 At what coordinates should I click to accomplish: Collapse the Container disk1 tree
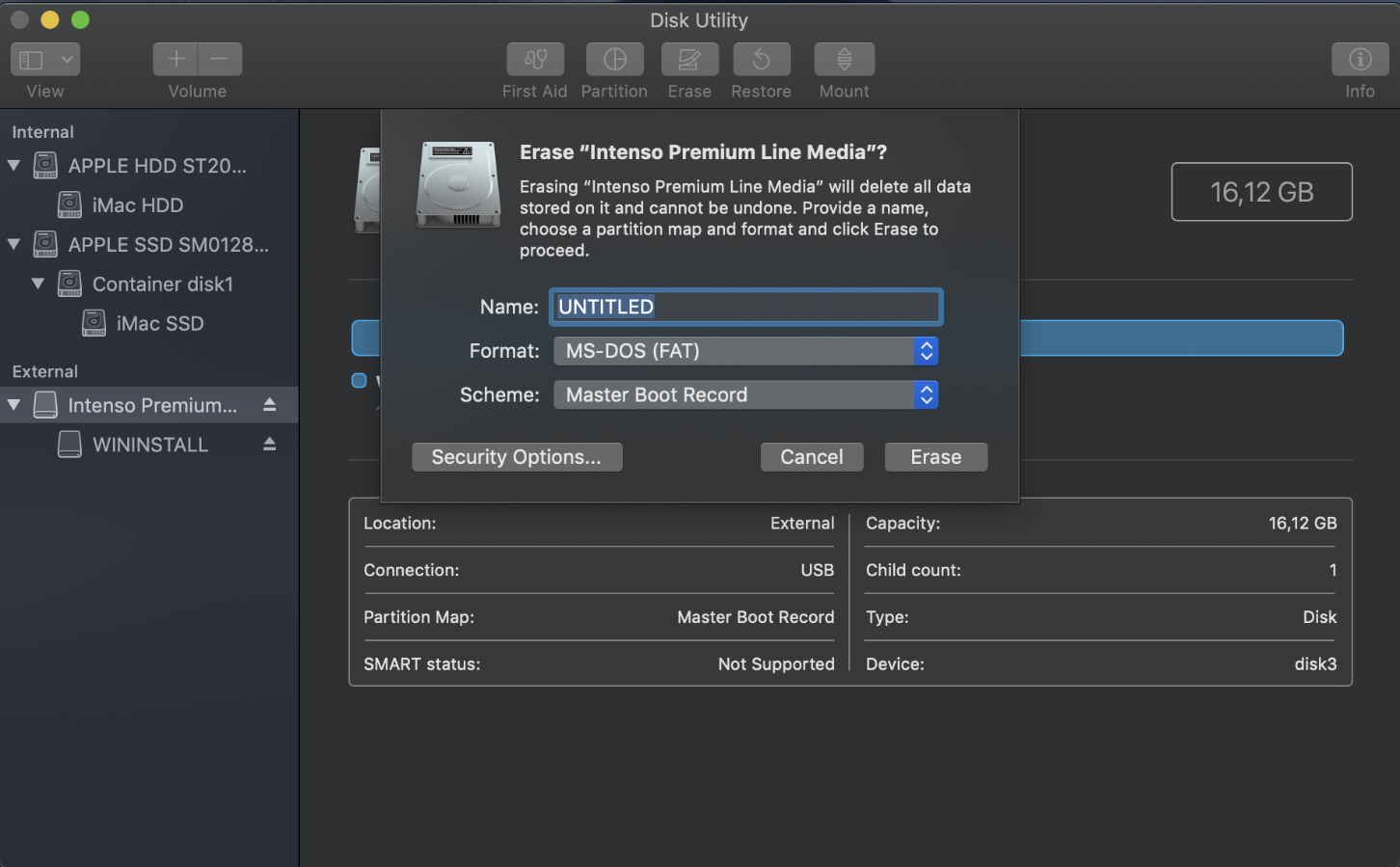[39, 284]
